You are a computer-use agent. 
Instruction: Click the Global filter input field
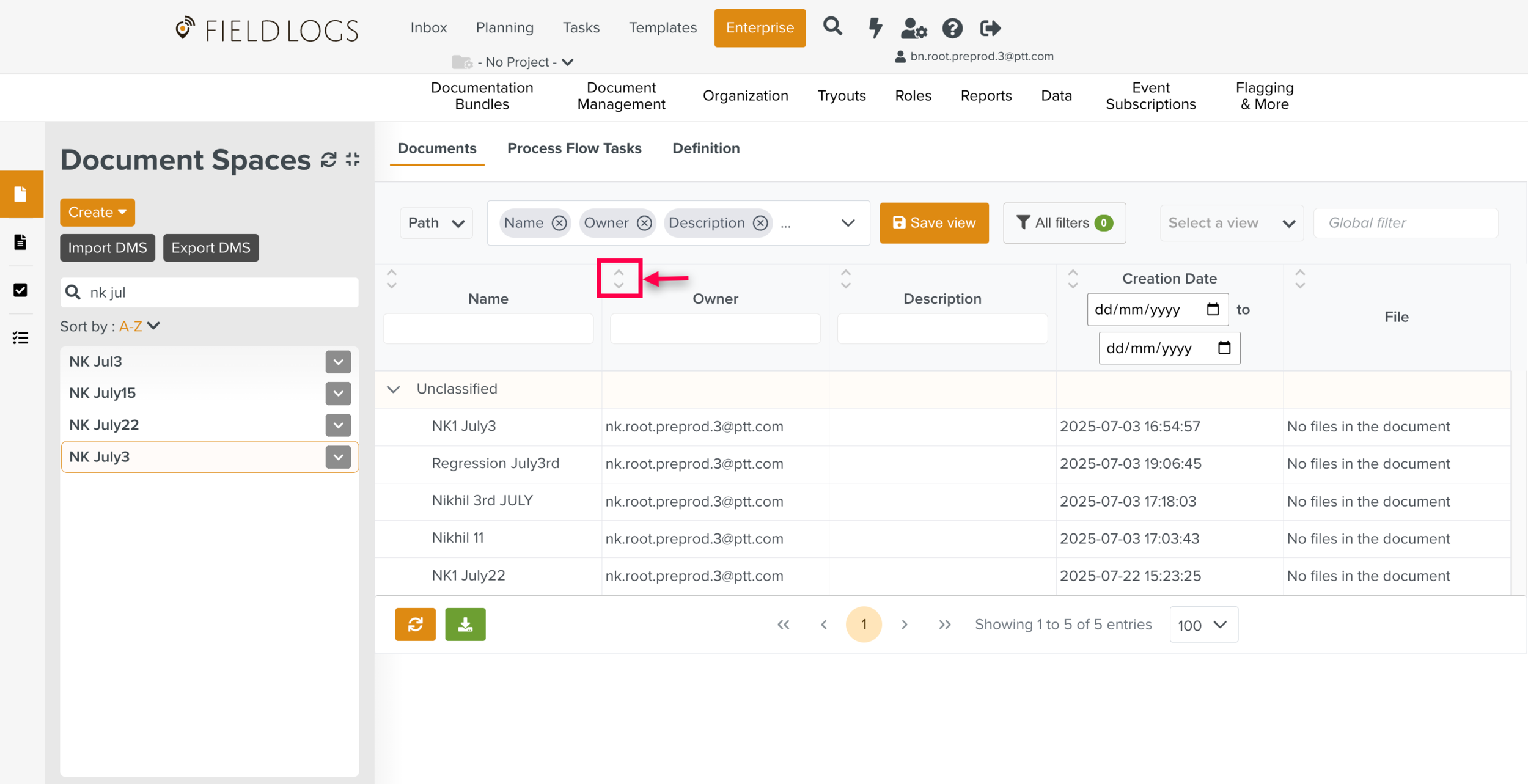coord(1405,223)
